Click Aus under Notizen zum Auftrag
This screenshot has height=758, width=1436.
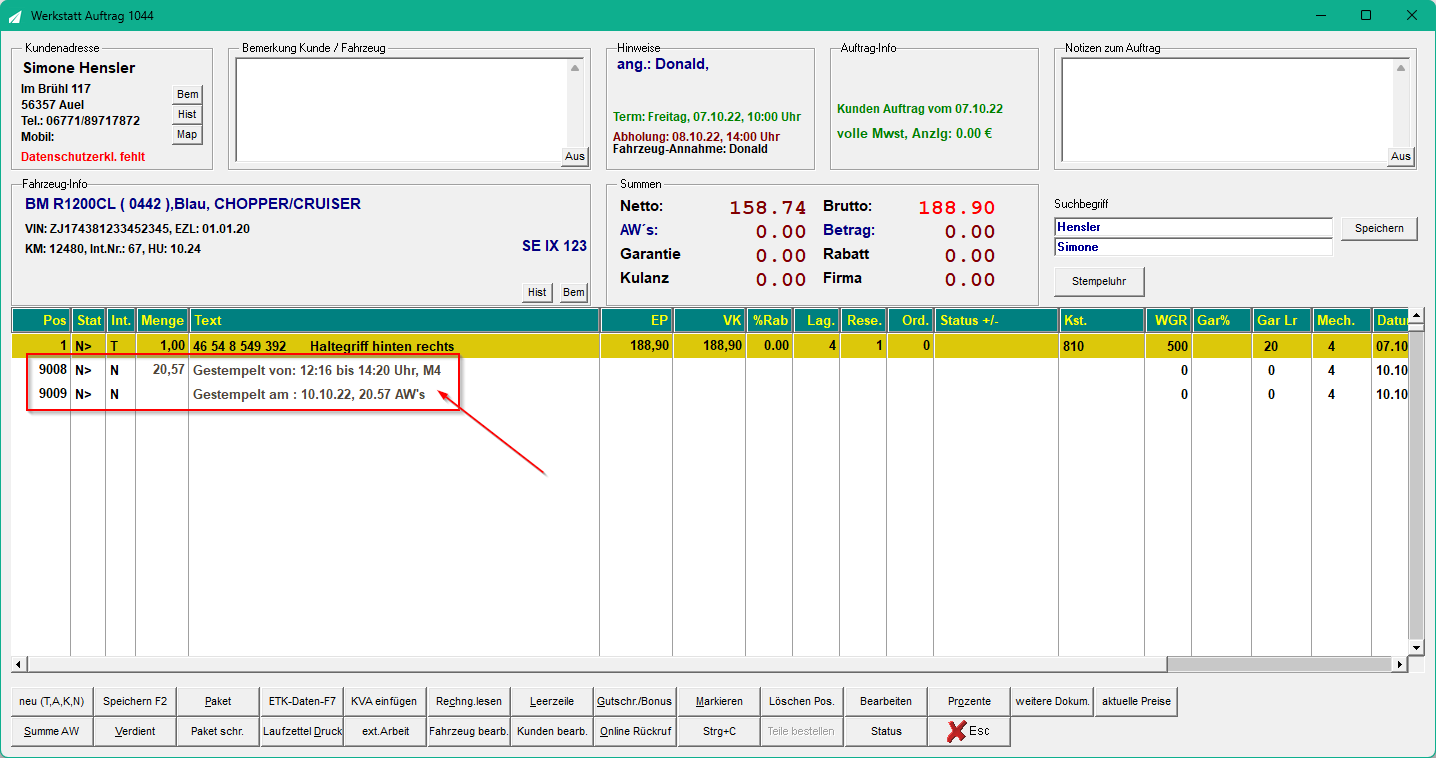click(1400, 156)
